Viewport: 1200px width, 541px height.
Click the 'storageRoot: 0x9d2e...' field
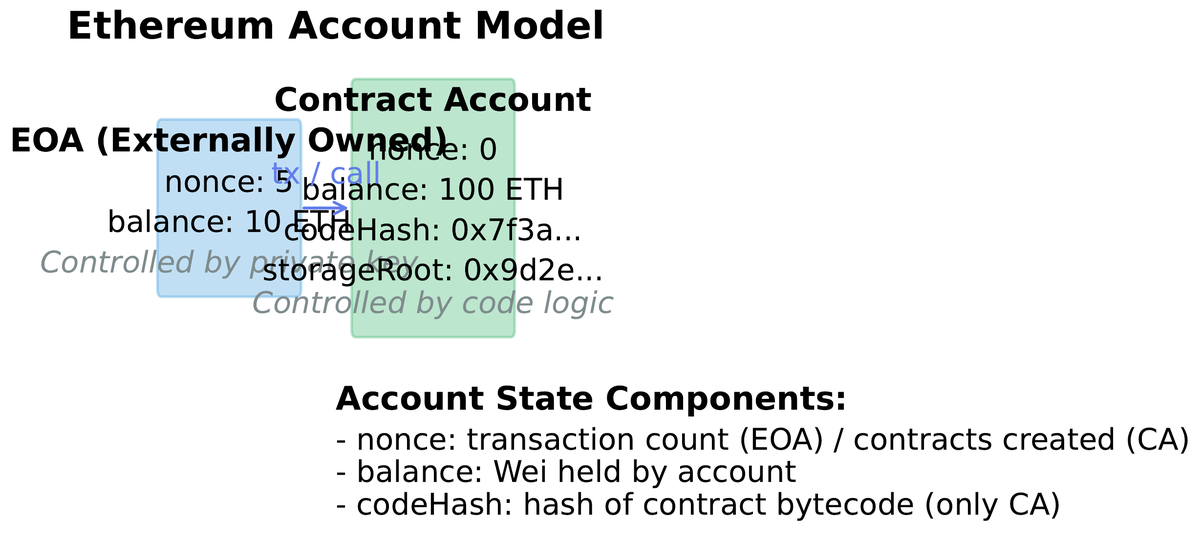pos(432,271)
